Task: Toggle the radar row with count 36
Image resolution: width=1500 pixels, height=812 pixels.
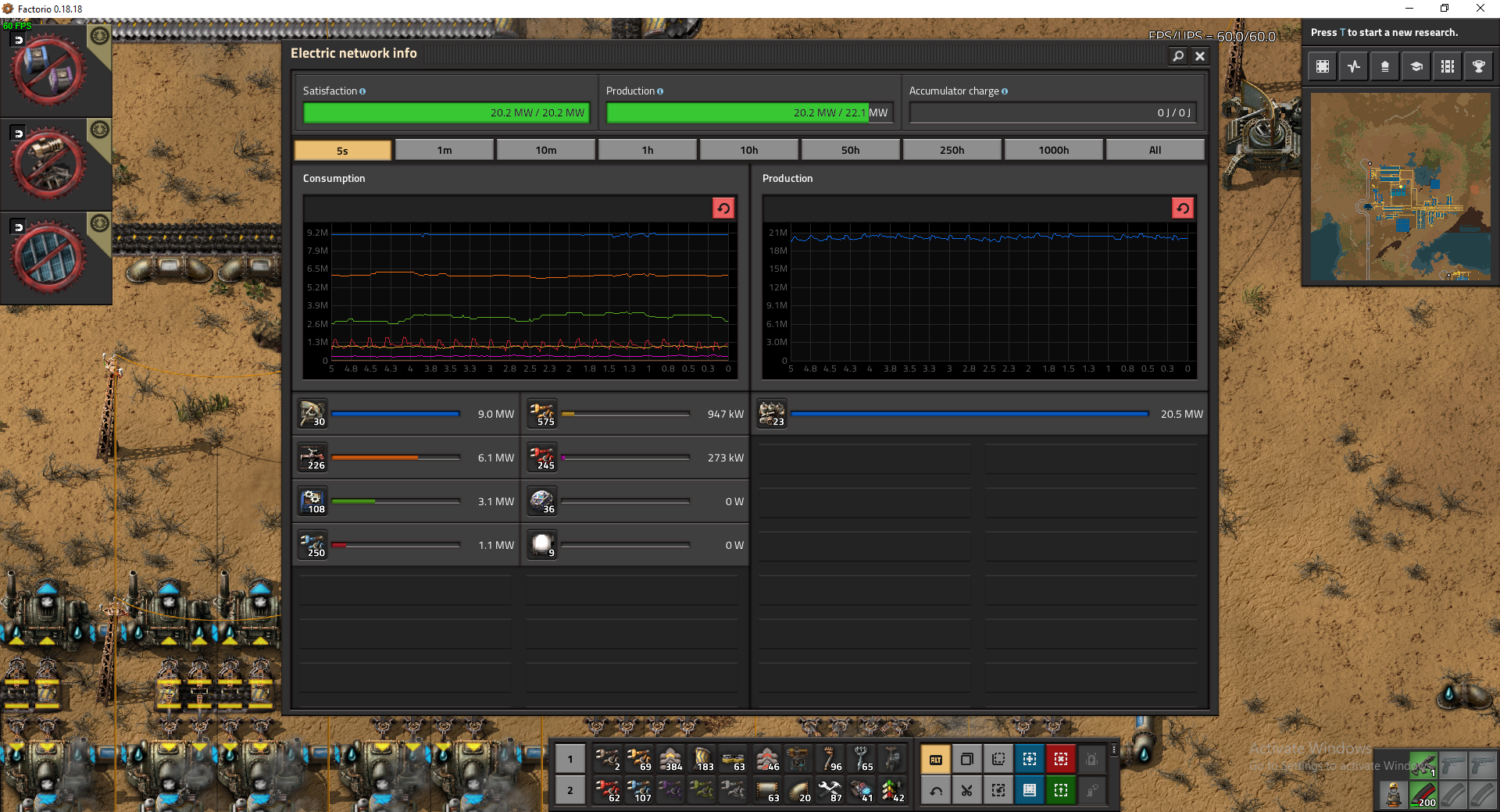Action: pyautogui.click(x=636, y=501)
